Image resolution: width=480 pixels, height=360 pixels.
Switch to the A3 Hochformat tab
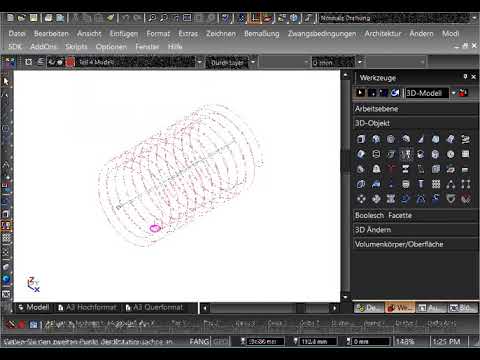(x=88, y=307)
